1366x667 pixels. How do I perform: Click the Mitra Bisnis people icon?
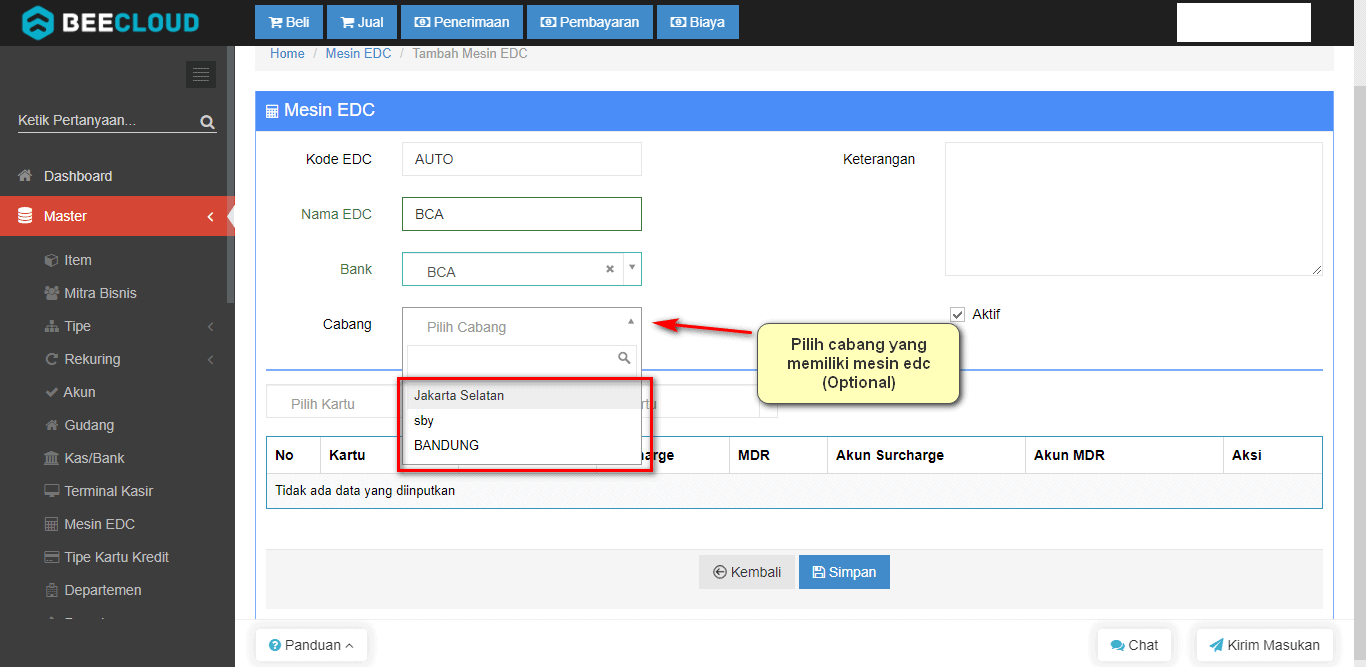pyautogui.click(x=52, y=293)
